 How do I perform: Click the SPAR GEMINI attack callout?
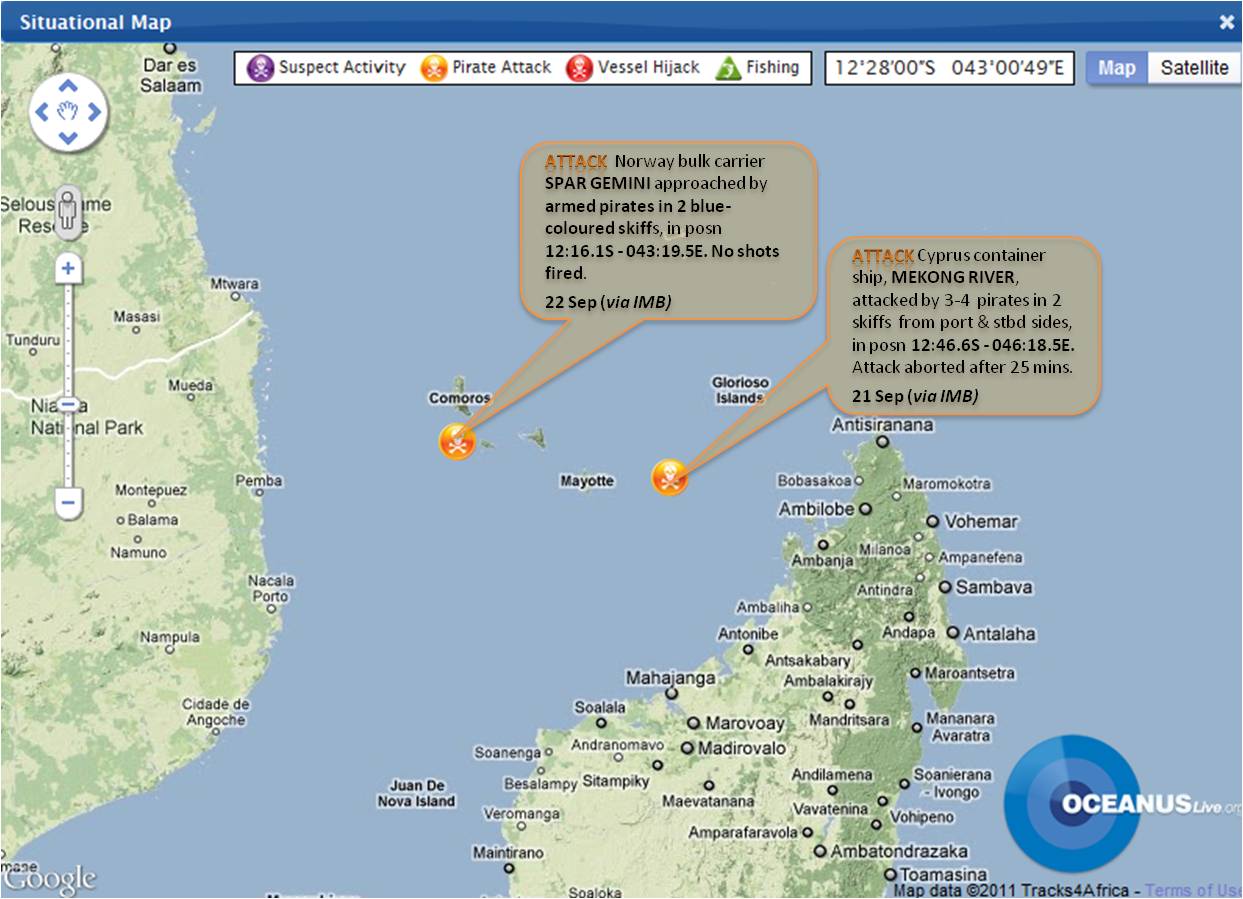click(668, 230)
